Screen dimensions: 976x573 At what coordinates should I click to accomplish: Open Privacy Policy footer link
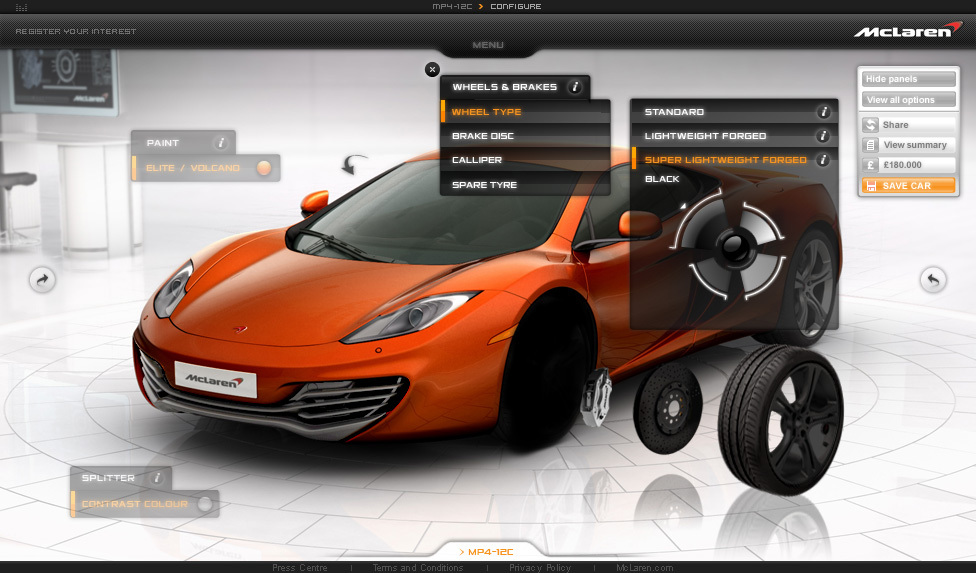click(x=540, y=567)
